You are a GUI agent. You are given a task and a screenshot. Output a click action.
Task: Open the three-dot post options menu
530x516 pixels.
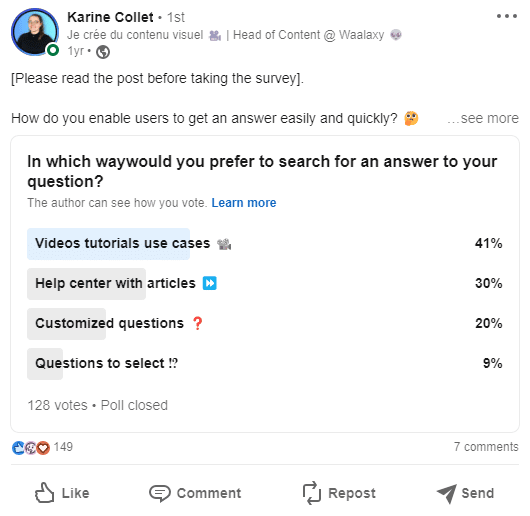click(507, 16)
